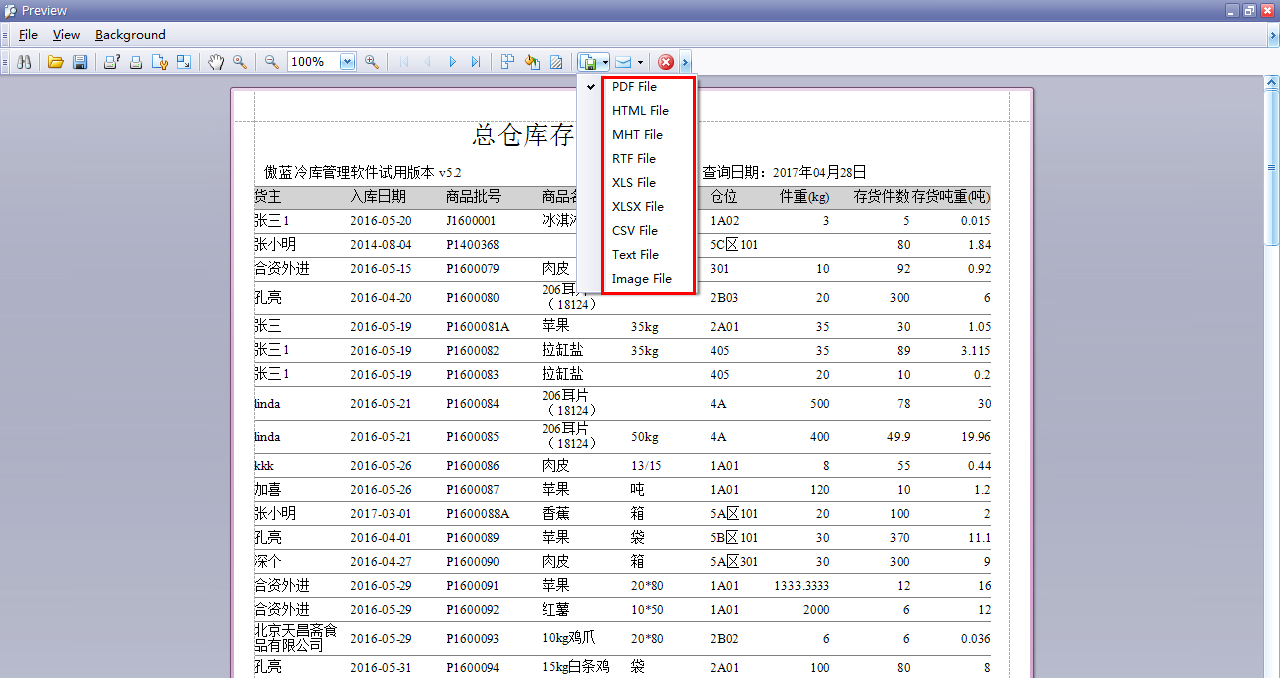Viewport: 1280px width, 678px height.
Task: Open the Find/search tool with binoculars icon
Action: [x=24, y=61]
